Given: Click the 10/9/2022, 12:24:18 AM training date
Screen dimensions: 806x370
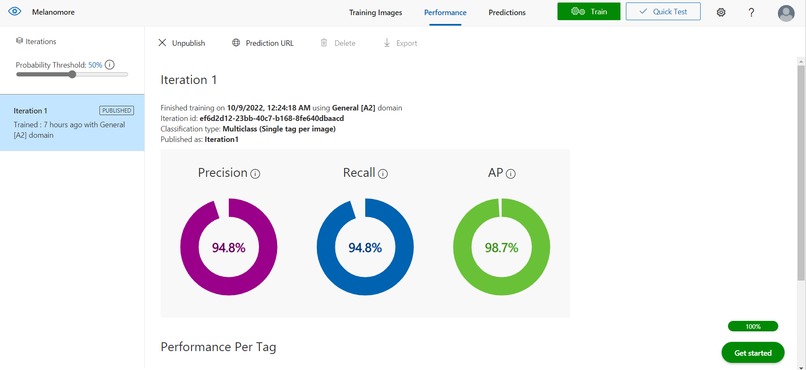Looking at the screenshot, I should tap(269, 108).
